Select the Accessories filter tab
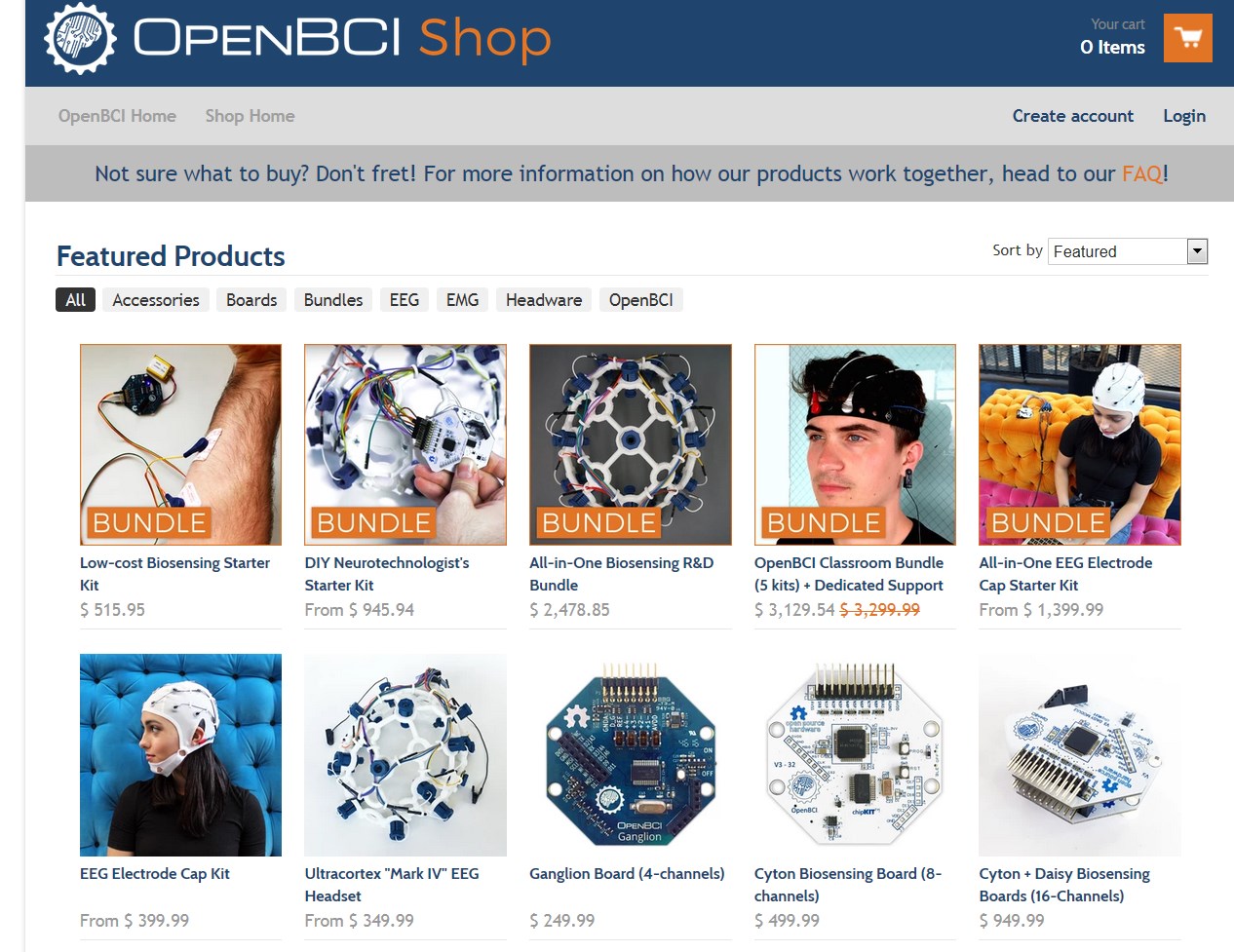Viewport: 1234px width, 952px height. pos(156,300)
